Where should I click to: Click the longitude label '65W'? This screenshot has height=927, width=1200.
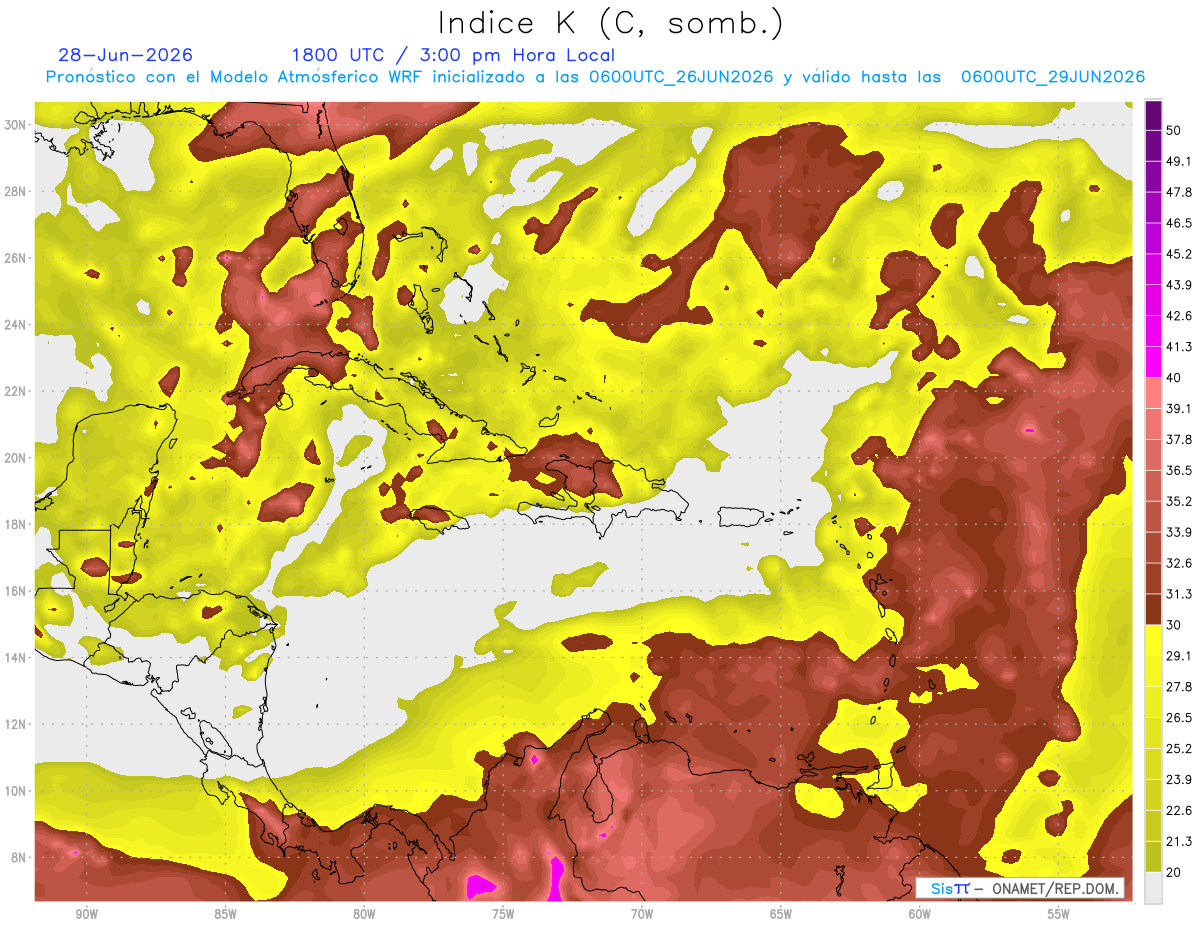click(x=781, y=914)
